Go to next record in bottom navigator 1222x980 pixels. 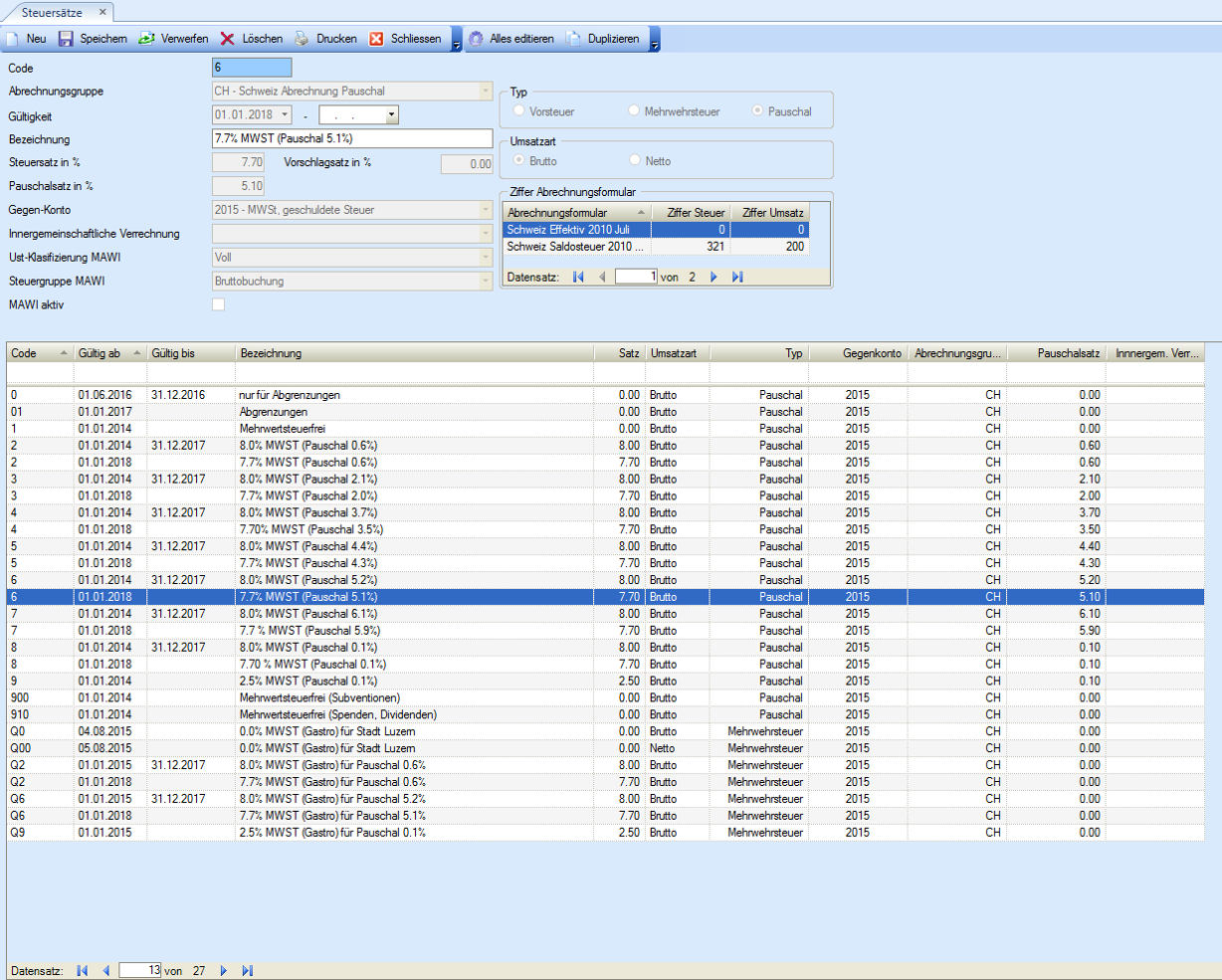(x=223, y=970)
